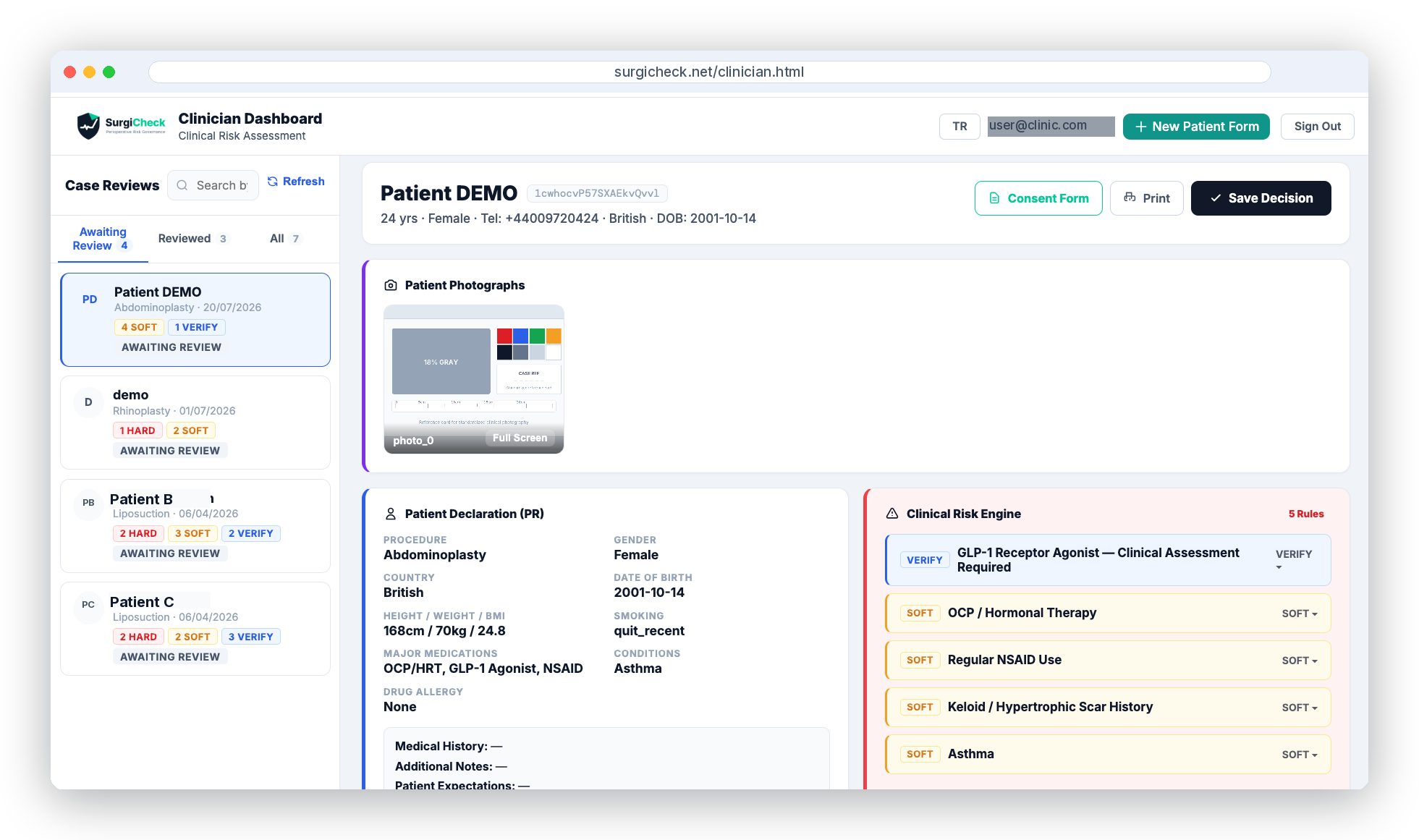This screenshot has height=840, width=1419.
Task: Switch to the Reviewed tab
Action: (x=192, y=239)
